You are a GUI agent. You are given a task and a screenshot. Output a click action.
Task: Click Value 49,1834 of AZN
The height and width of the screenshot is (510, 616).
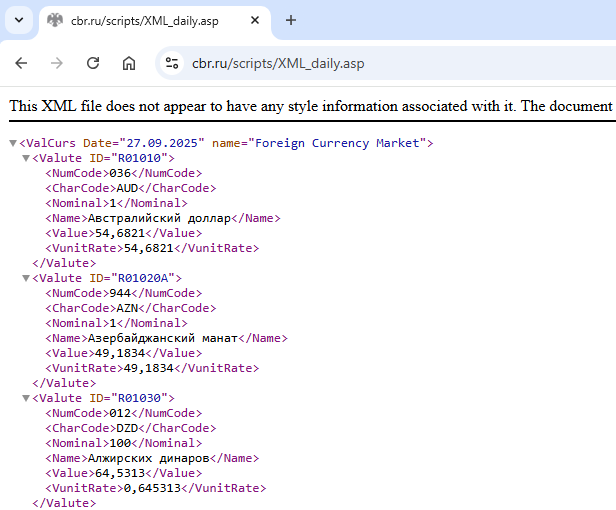120,353
